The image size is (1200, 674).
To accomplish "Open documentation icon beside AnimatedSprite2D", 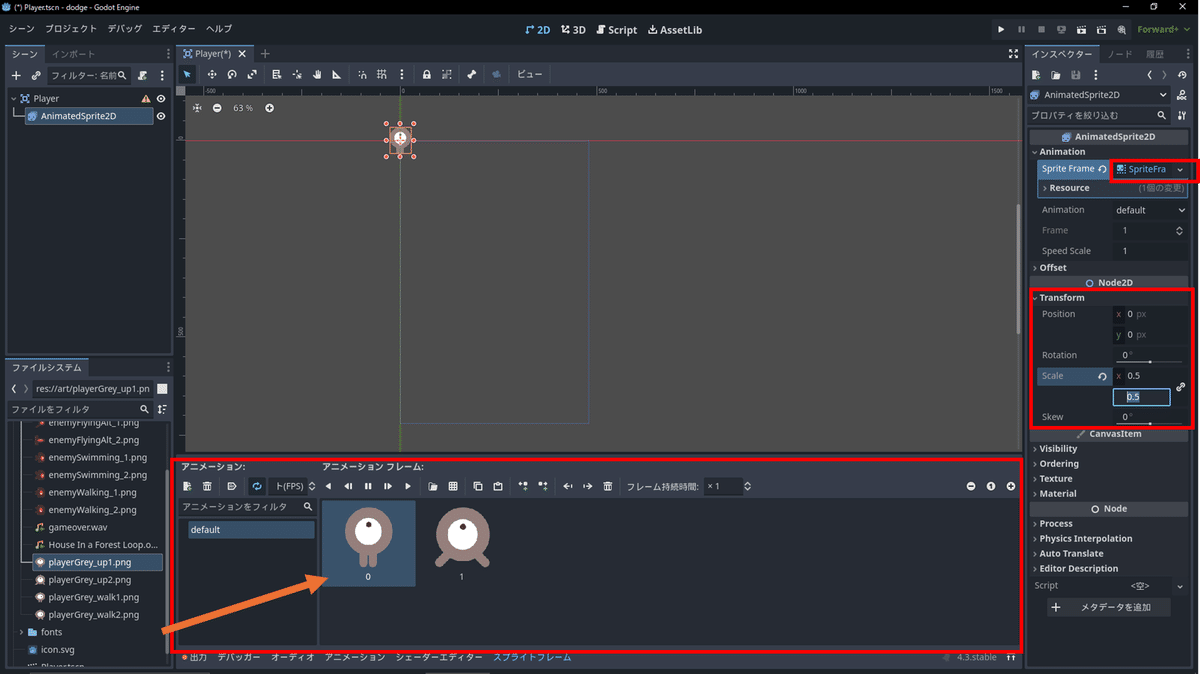I will [x=1183, y=95].
